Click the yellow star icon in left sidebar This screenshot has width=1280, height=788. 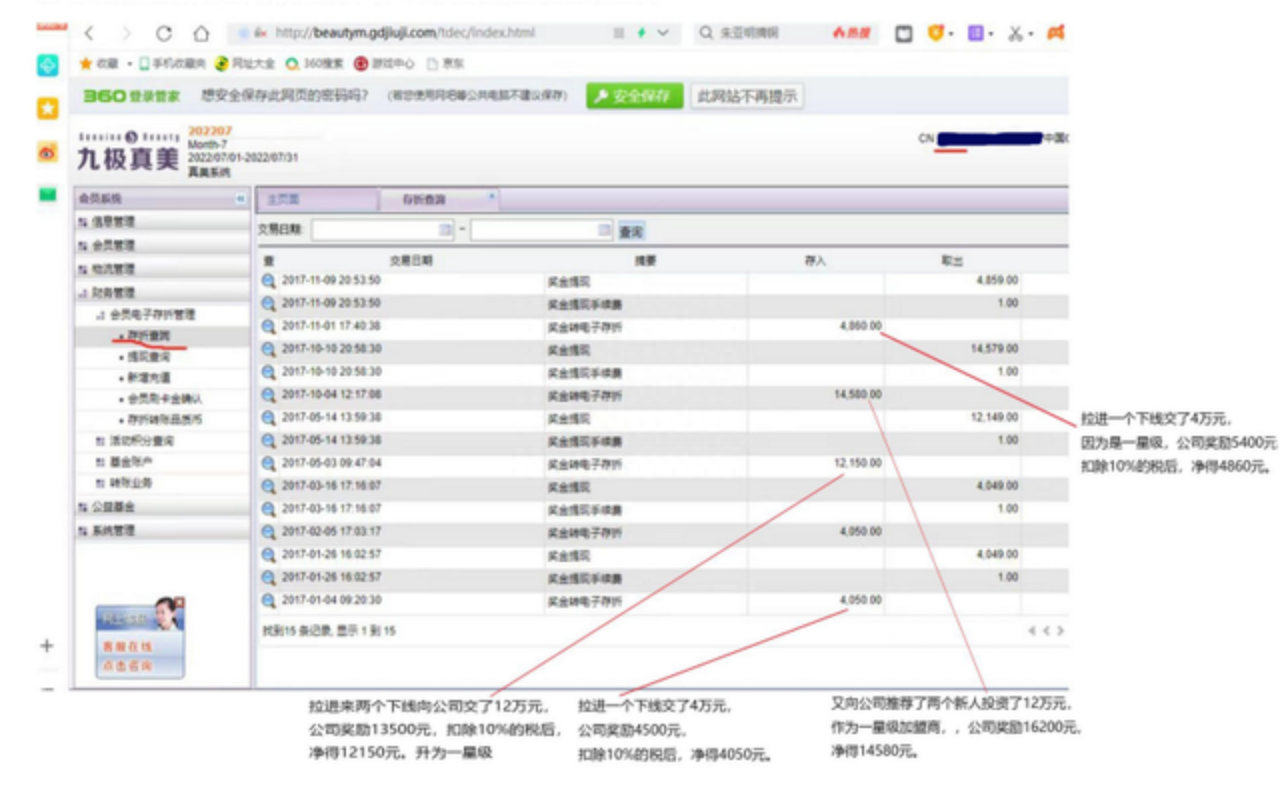(47, 108)
